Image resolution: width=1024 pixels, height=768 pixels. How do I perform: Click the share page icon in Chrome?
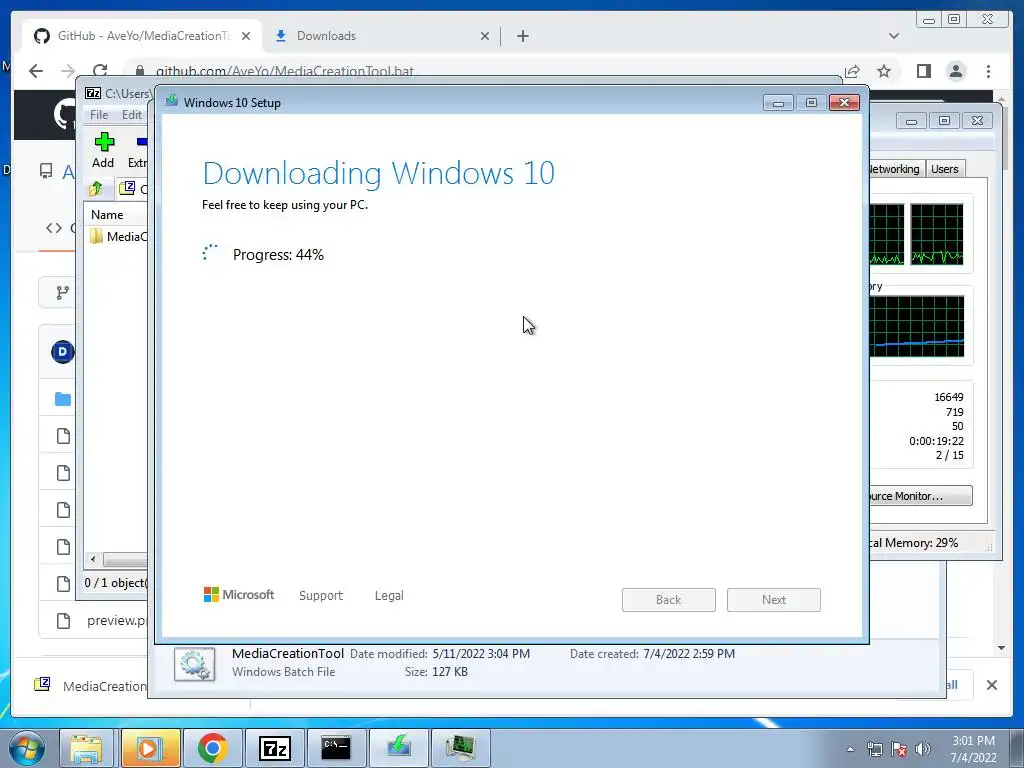852,71
